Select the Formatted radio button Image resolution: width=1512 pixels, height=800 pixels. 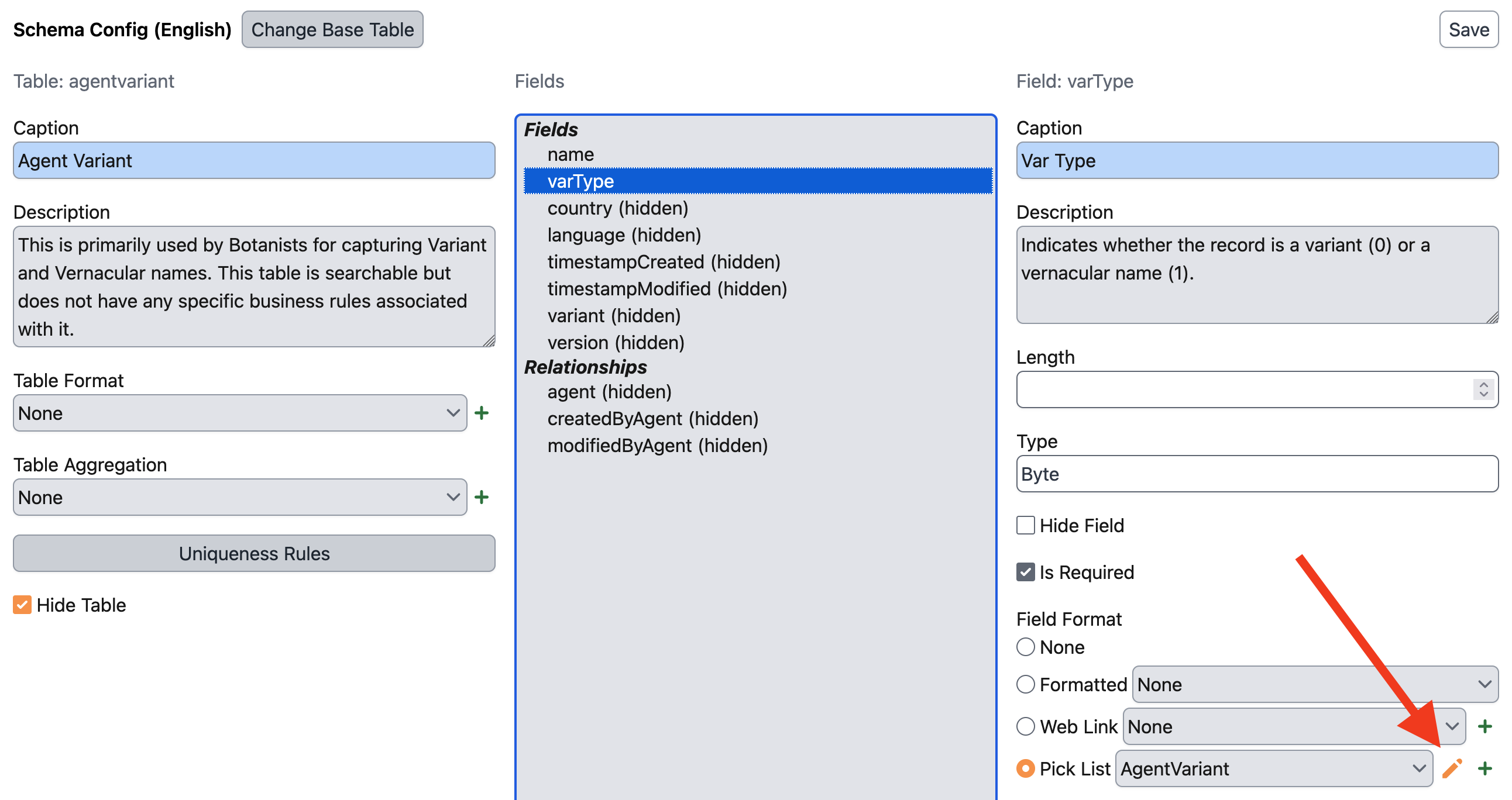(x=1025, y=684)
